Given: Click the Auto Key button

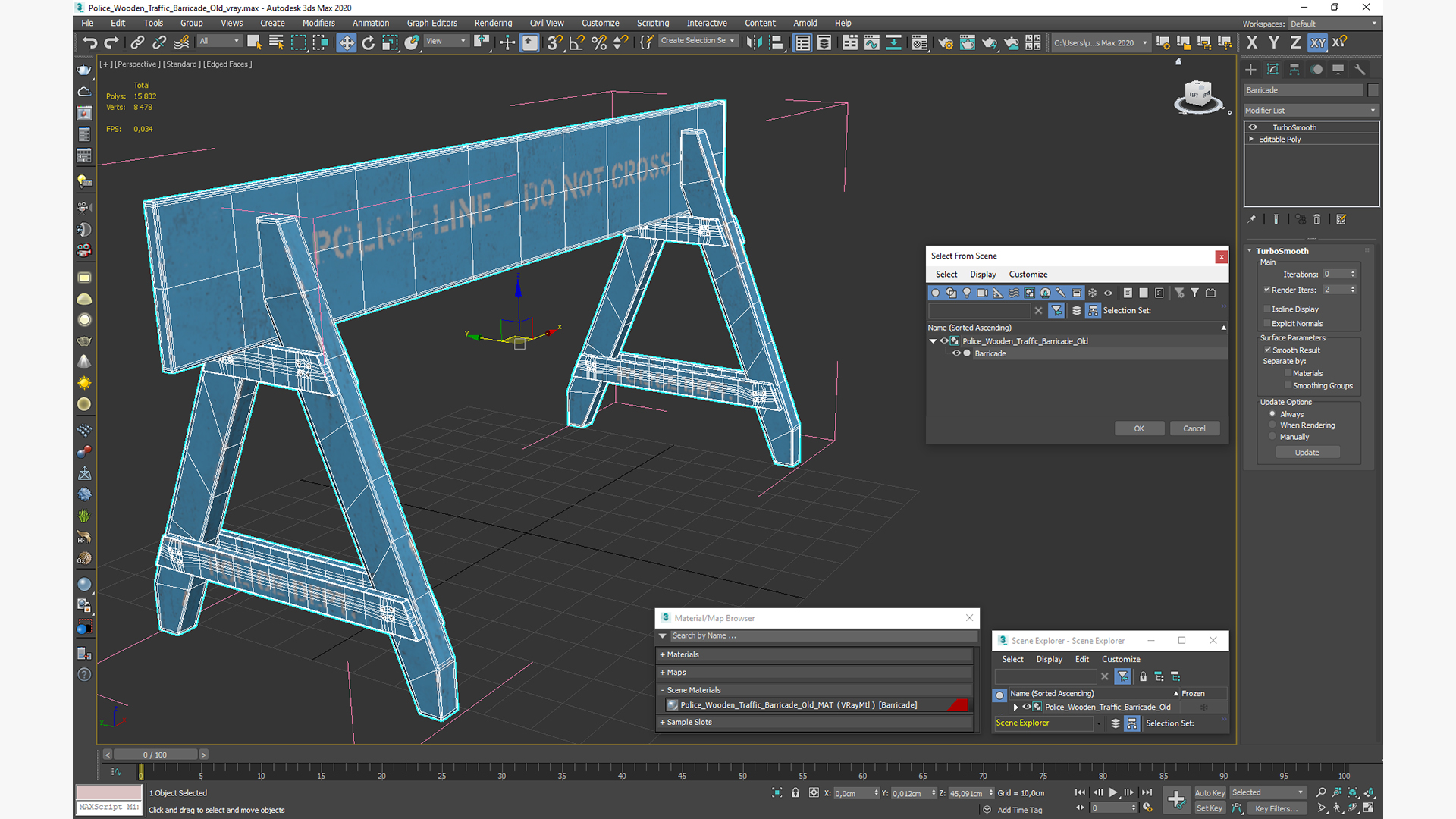Looking at the screenshot, I should click(1210, 792).
